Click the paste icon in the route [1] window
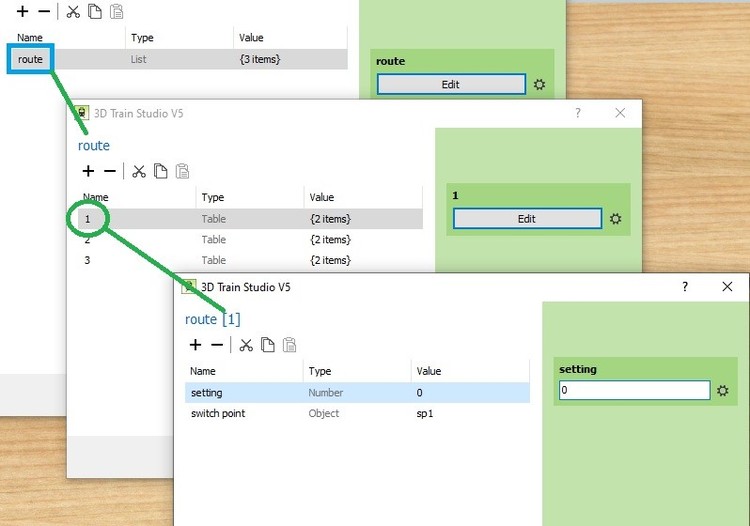Screen dimensions: 750x526 (x=289, y=345)
